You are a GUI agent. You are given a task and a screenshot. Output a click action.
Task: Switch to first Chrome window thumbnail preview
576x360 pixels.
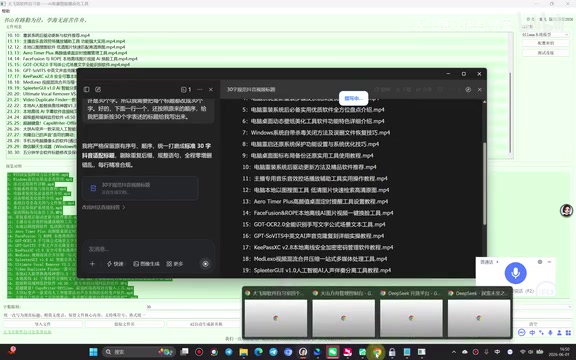pos(276,313)
